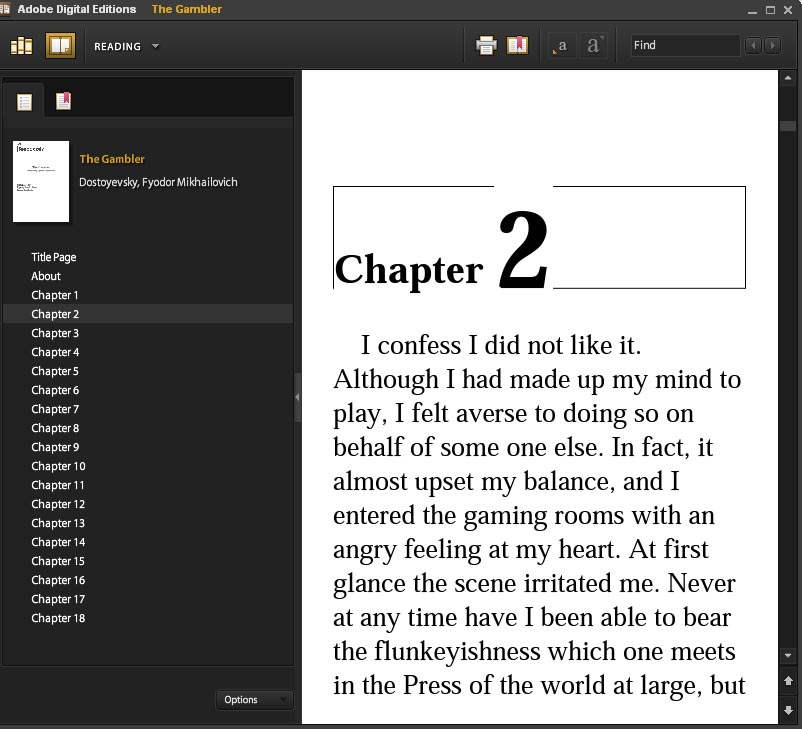Navigate to Chapter 15
802x729 pixels.
click(58, 561)
